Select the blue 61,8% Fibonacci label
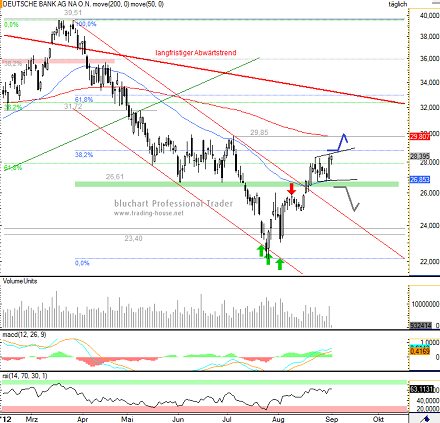The image size is (440, 423). (84, 100)
